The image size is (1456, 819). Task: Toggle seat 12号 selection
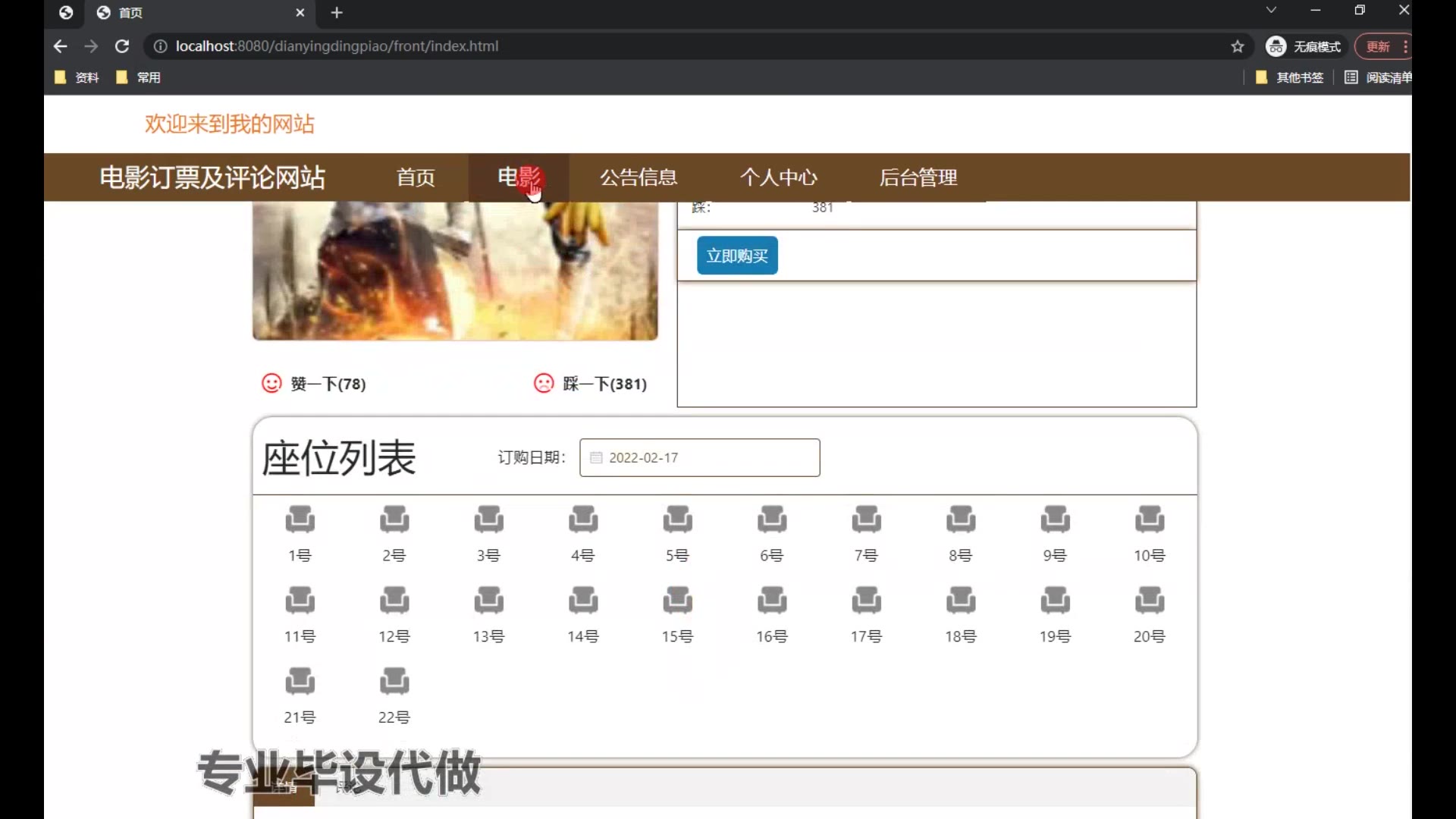[394, 601]
